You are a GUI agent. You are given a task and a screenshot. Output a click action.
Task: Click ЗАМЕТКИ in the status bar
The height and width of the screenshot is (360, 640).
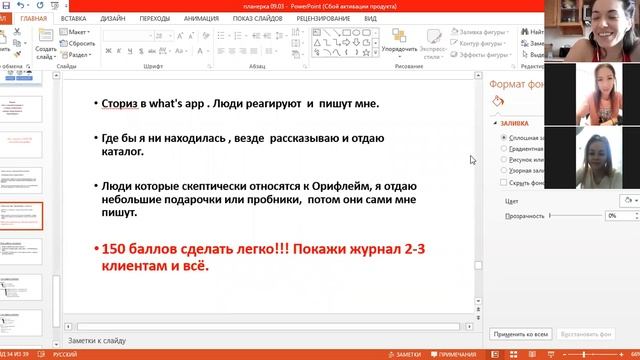click(x=404, y=354)
